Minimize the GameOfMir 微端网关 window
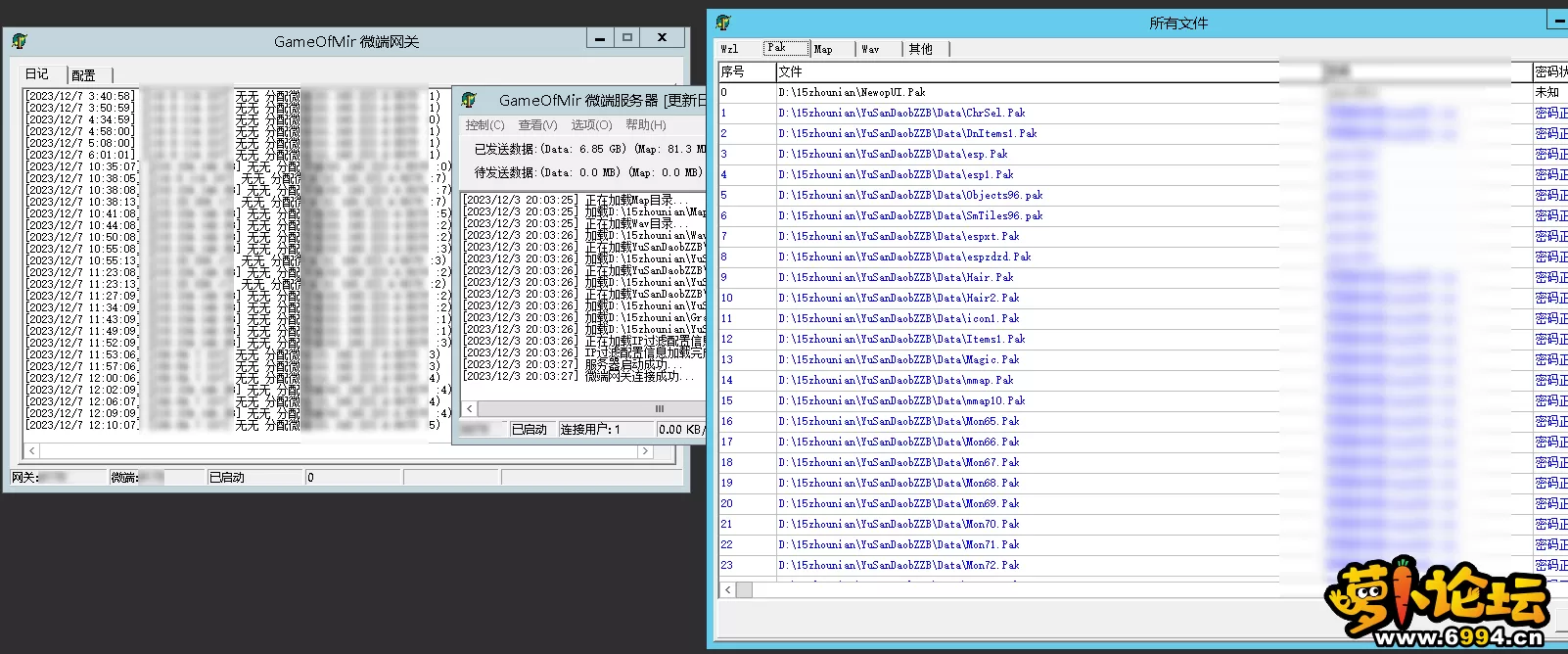The image size is (1568, 654). (600, 37)
